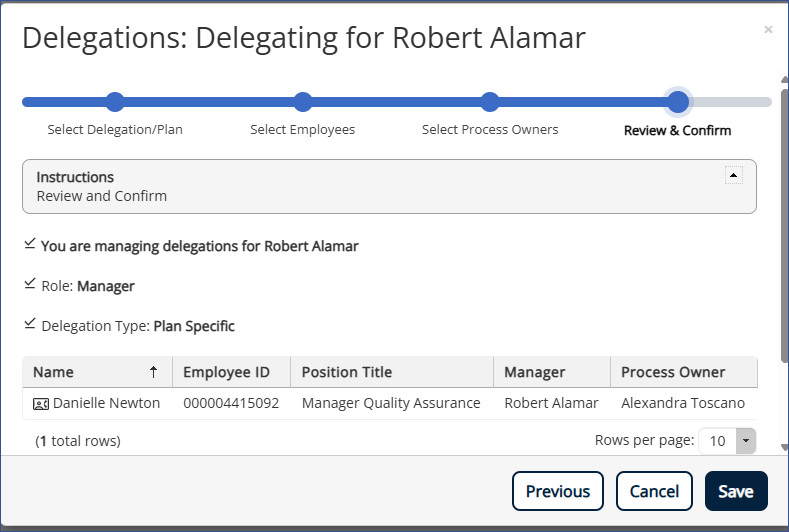Sort by Name ascending arrow icon
This screenshot has width=789, height=532.
coord(153,372)
